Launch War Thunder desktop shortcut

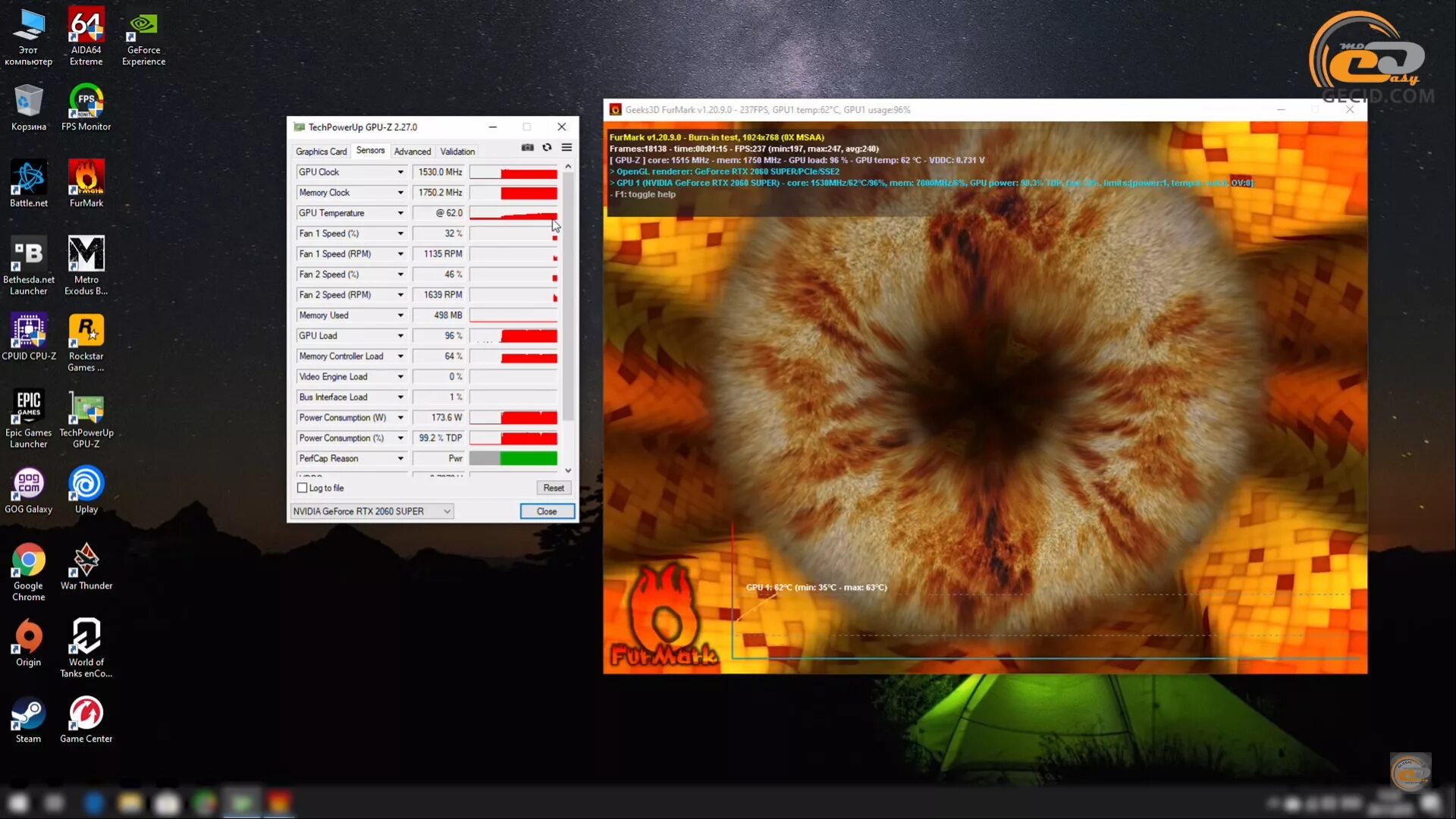click(x=86, y=566)
